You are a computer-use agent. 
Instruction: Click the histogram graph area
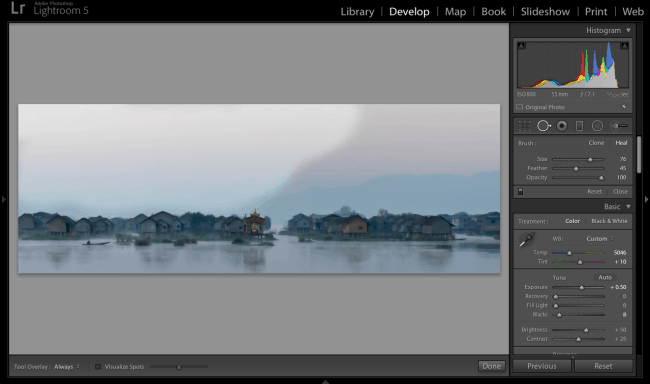(x=573, y=65)
